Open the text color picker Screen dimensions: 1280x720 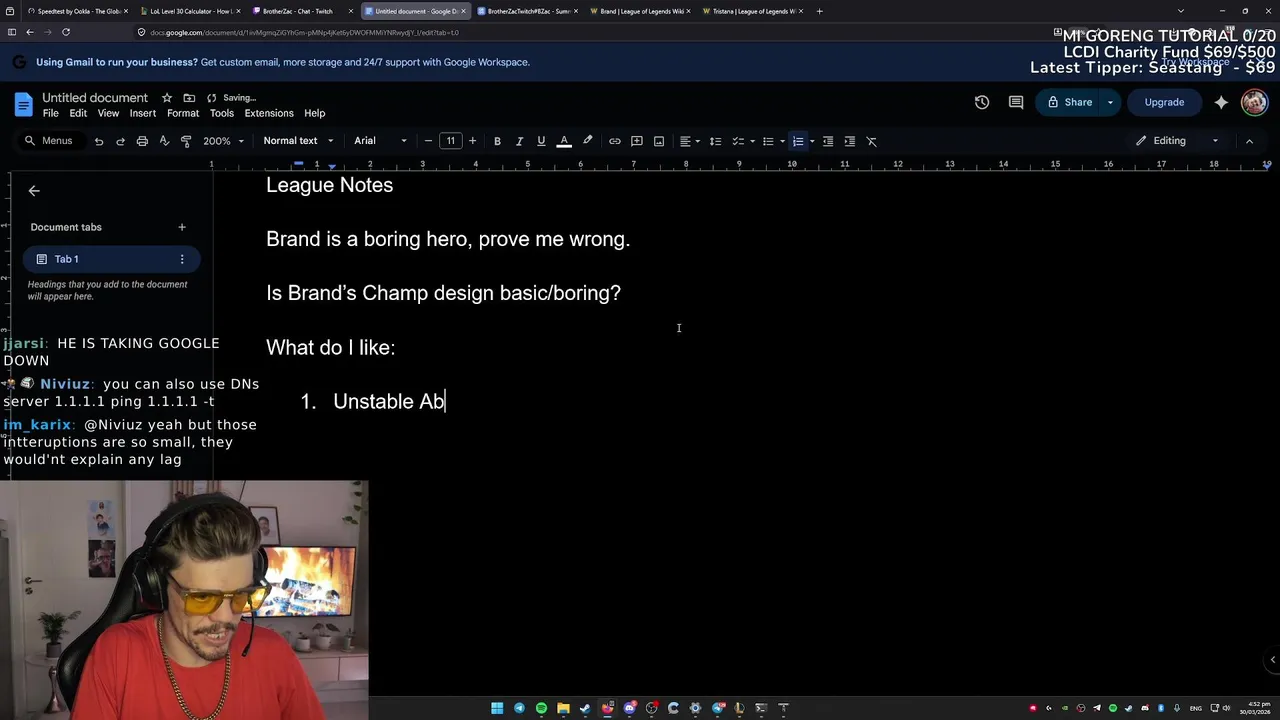pyautogui.click(x=564, y=141)
